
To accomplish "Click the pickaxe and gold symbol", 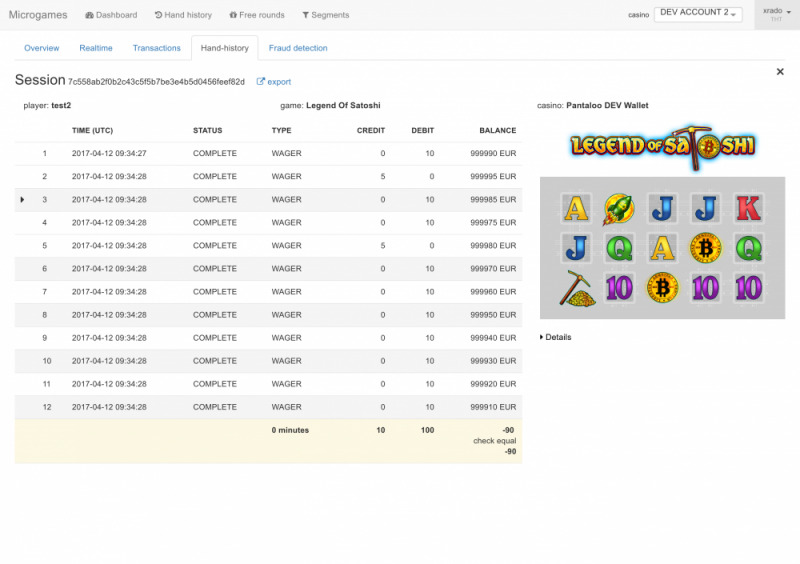I will pos(577,288).
